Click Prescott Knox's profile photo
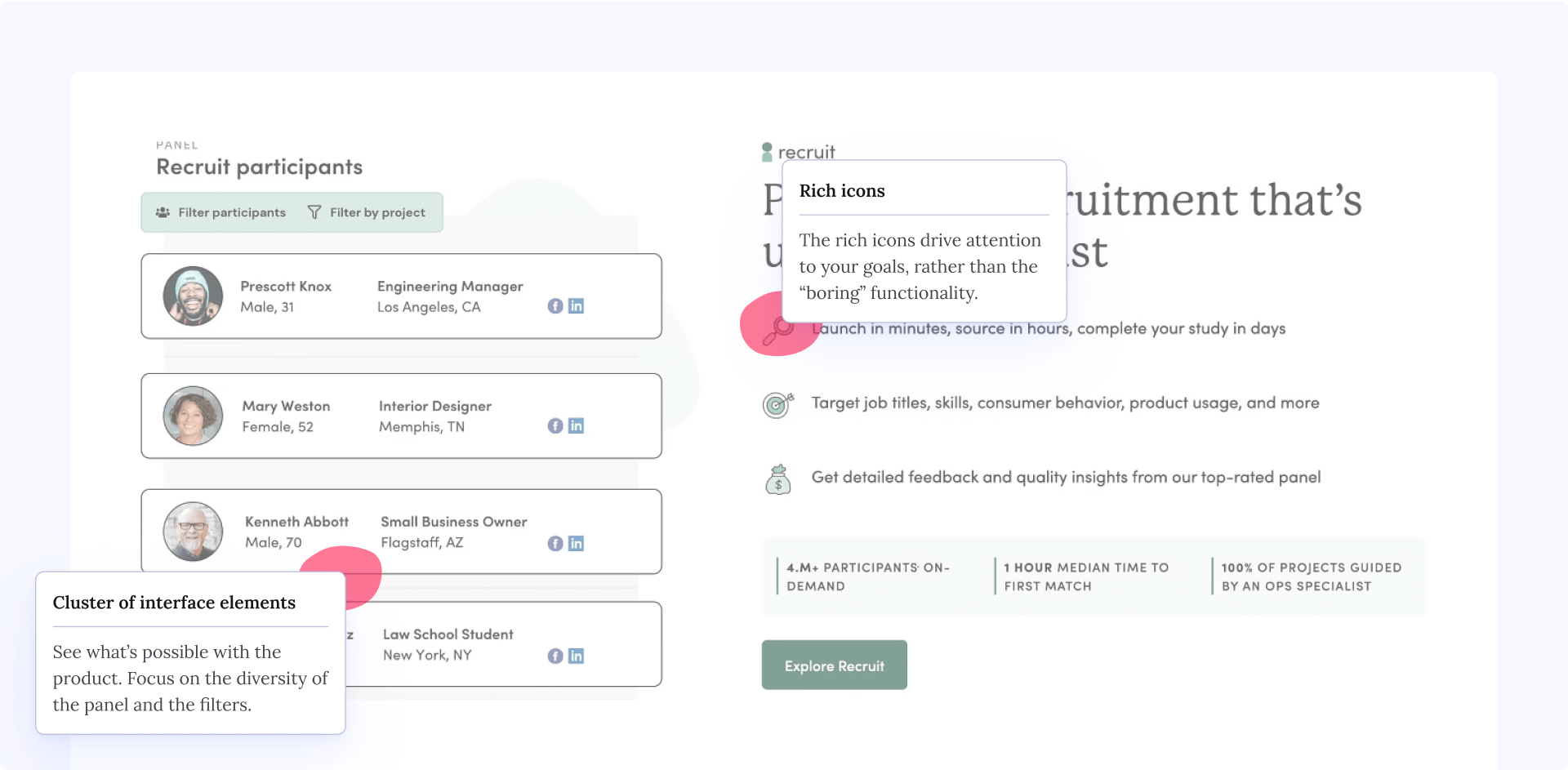Screen dimensions: 1568x770 [193, 296]
